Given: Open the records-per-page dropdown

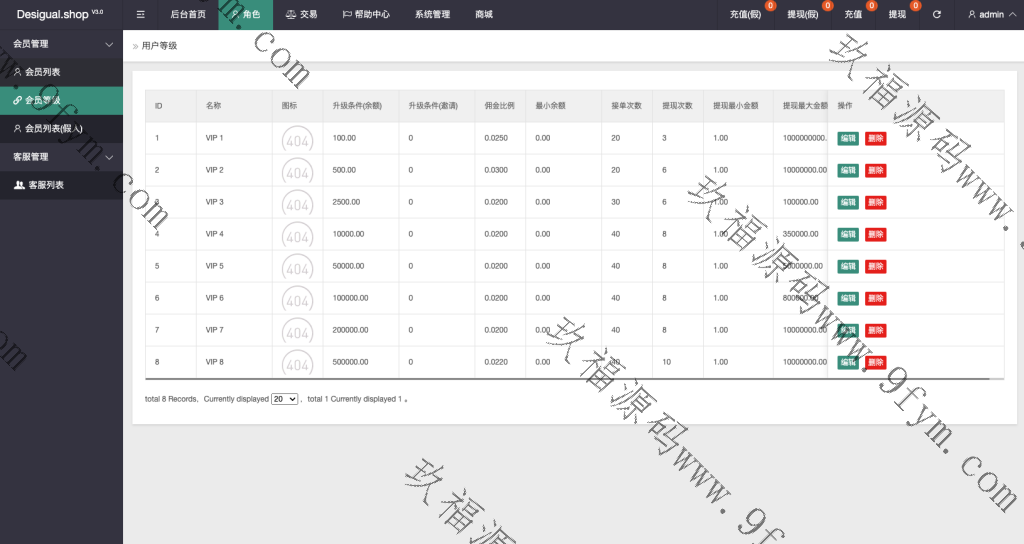Looking at the screenshot, I should click(285, 399).
